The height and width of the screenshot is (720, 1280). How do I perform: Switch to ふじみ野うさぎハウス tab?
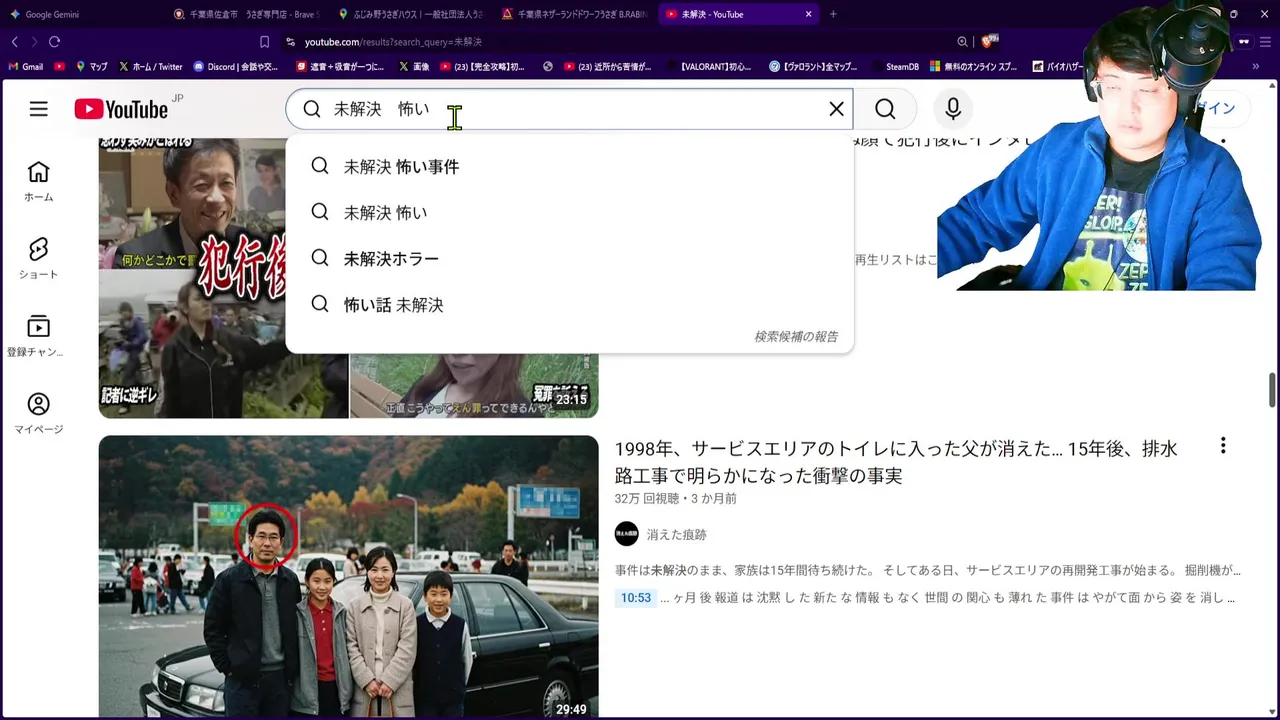click(x=410, y=14)
